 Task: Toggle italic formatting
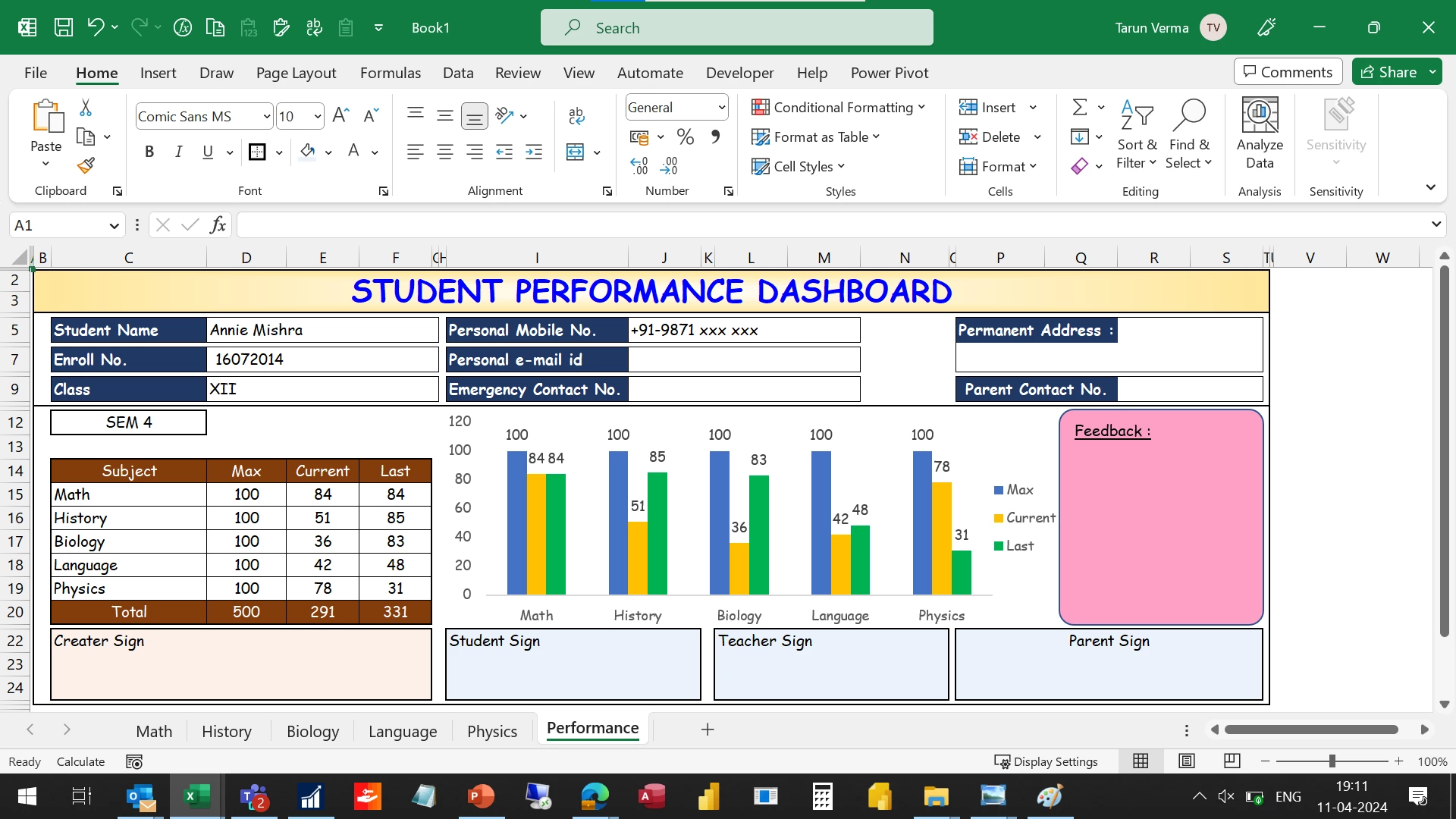[178, 152]
